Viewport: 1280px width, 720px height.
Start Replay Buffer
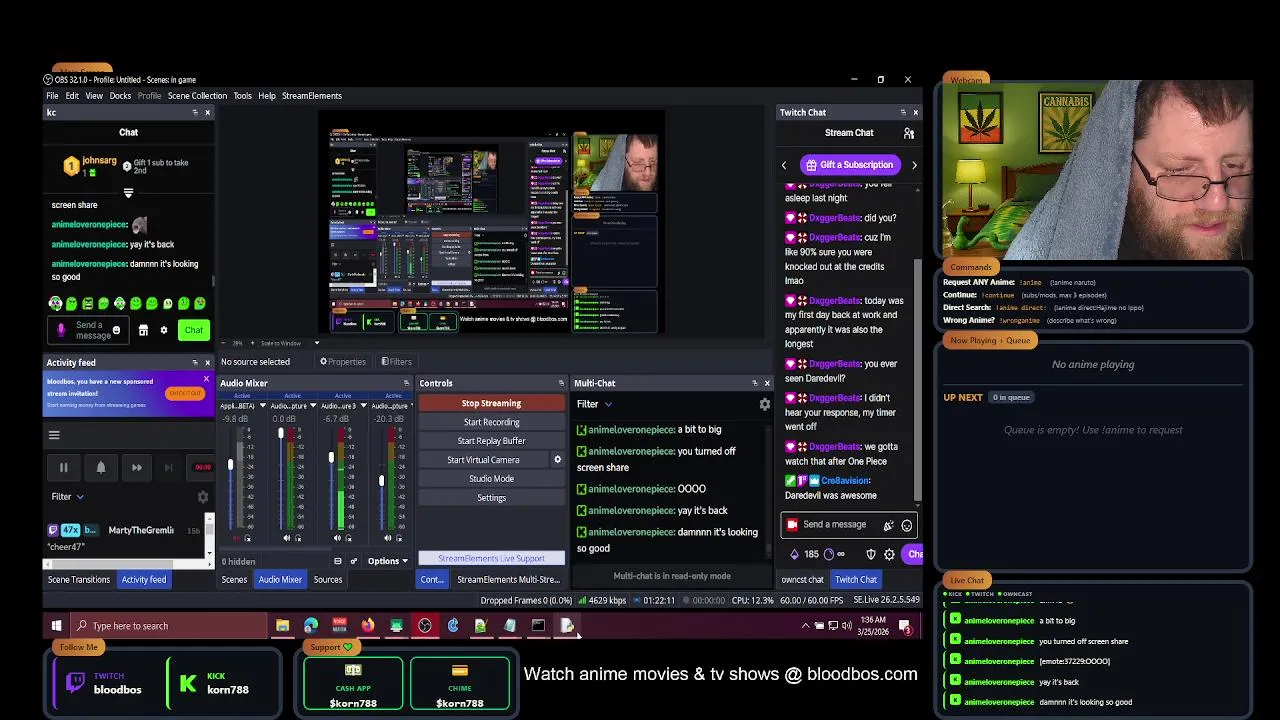[x=491, y=441]
